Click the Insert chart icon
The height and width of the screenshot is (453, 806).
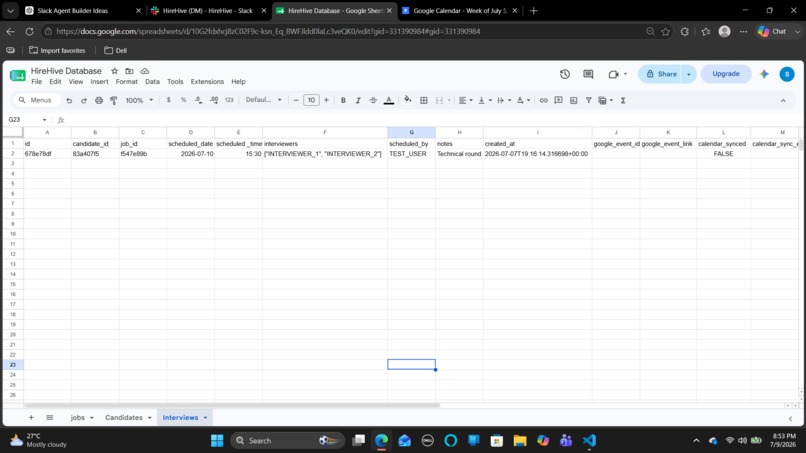[x=574, y=100]
